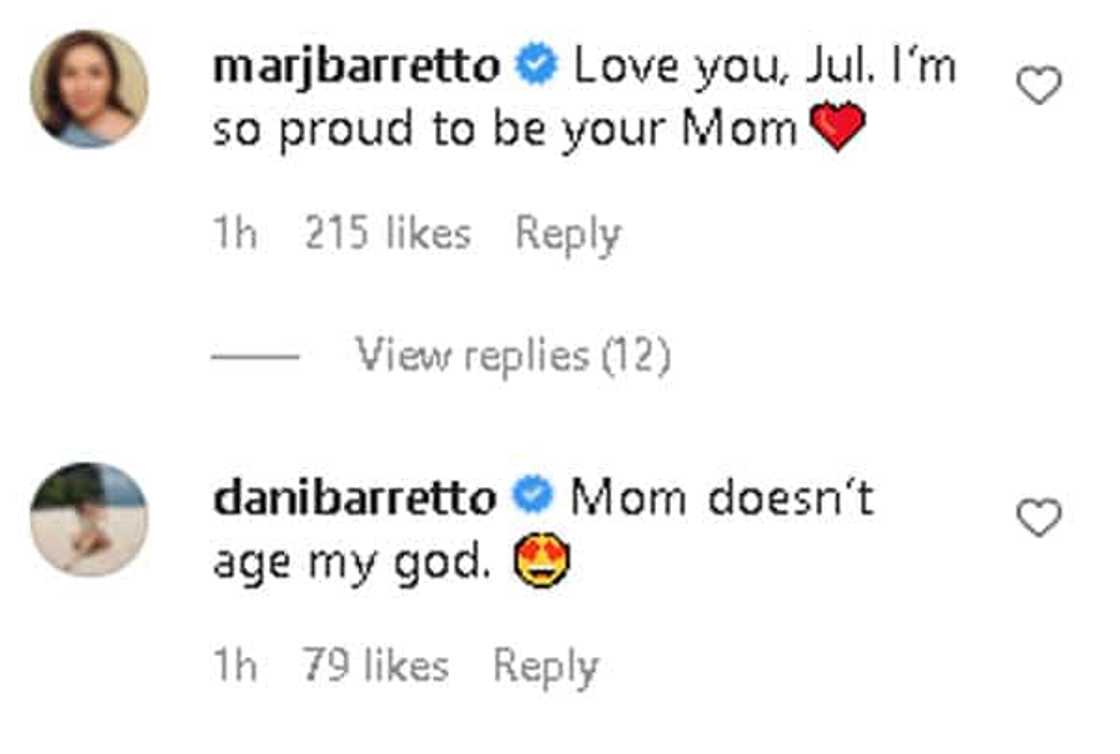
Task: Open danibarretto's profile picture
Action: (x=89, y=519)
